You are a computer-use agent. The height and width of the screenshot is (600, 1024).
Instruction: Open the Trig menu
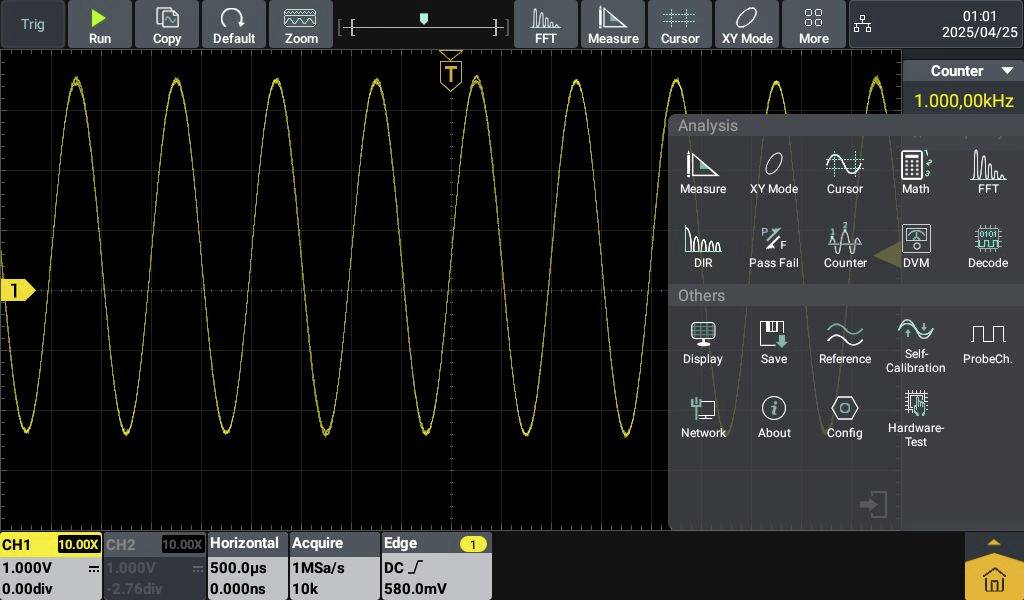pos(31,24)
